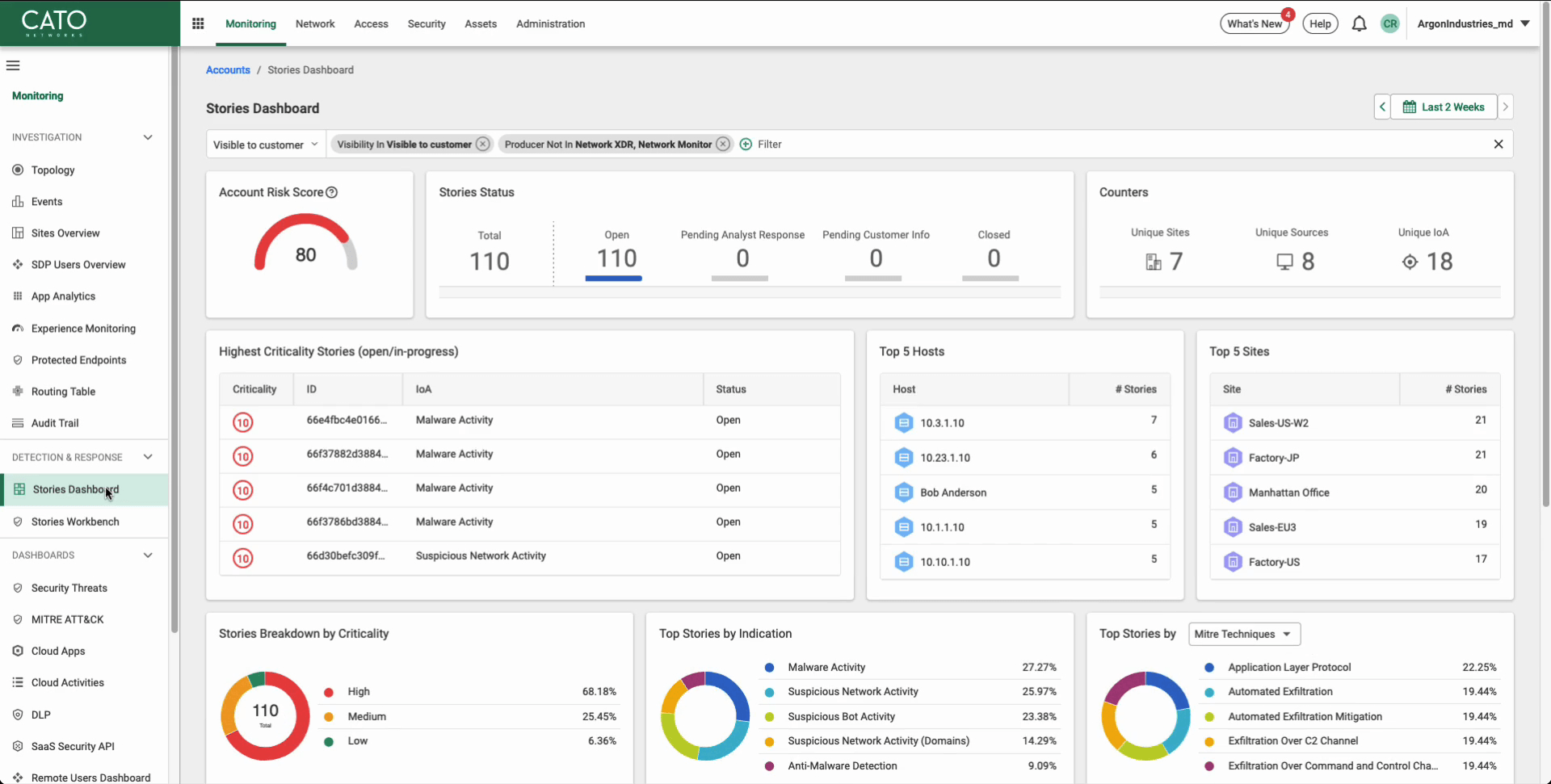Remove the Producer Not In filter chip
Image resolution: width=1551 pixels, height=784 pixels.
[x=723, y=144]
